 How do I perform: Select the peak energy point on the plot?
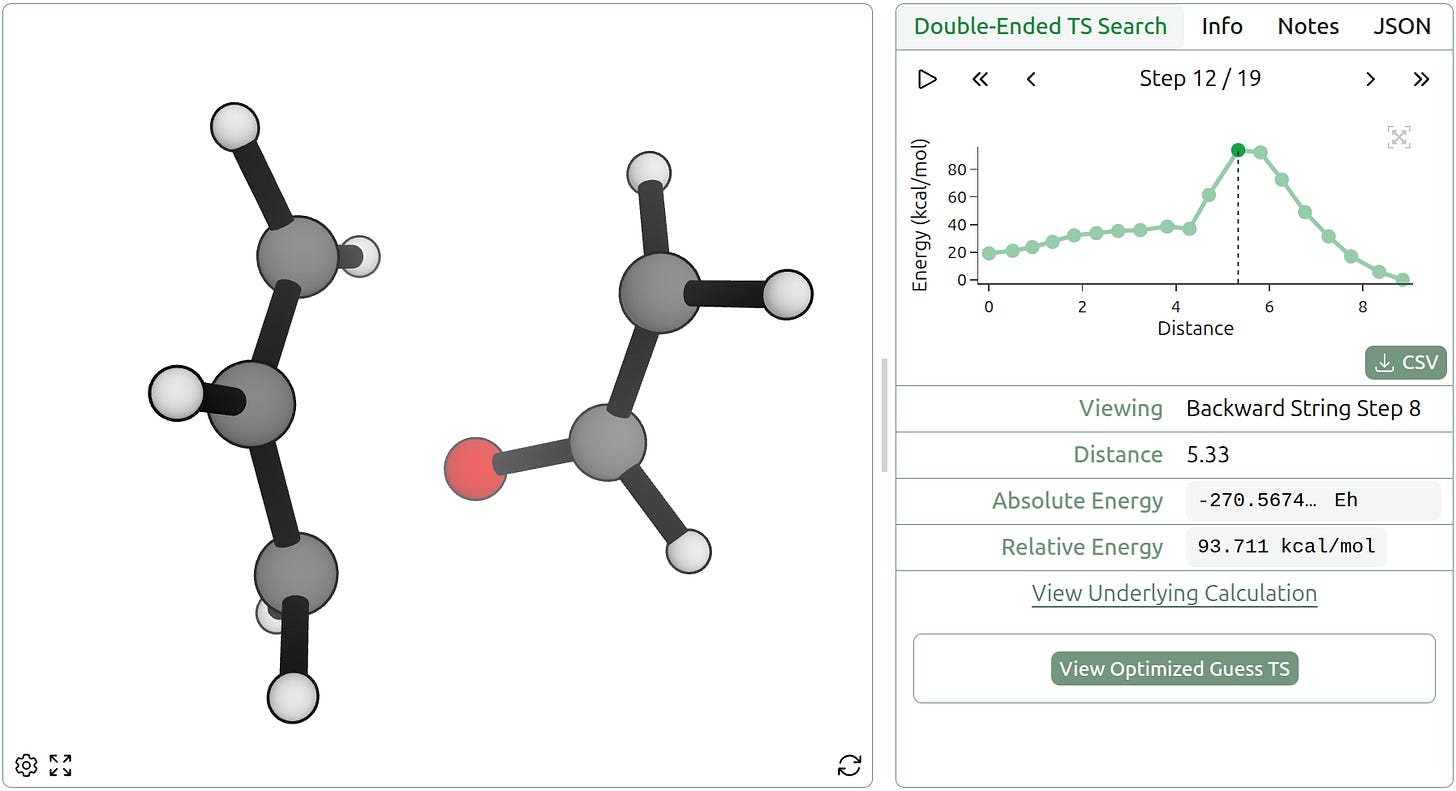point(1237,148)
